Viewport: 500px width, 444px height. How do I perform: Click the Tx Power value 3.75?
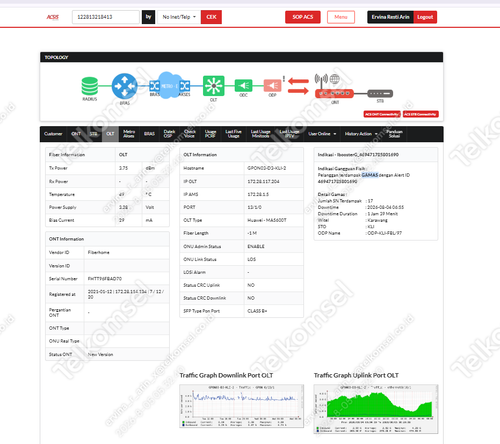(123, 168)
